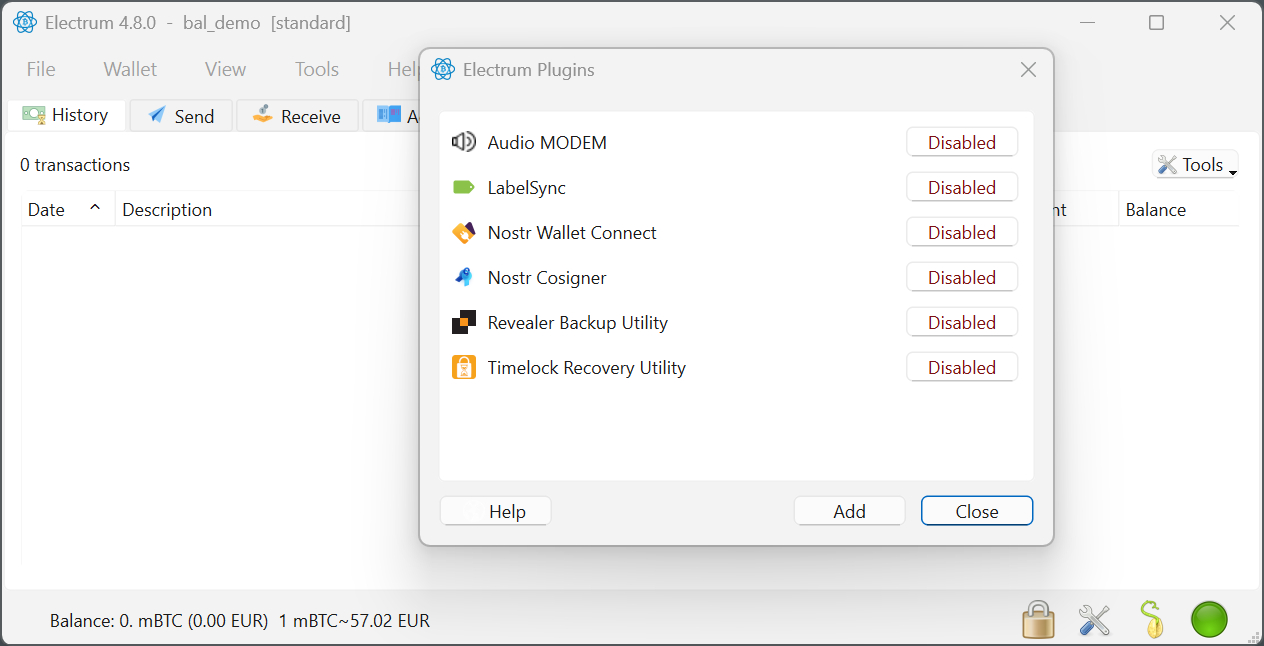Open the Tools menu in menu bar
This screenshot has width=1264, height=646.
(316, 69)
